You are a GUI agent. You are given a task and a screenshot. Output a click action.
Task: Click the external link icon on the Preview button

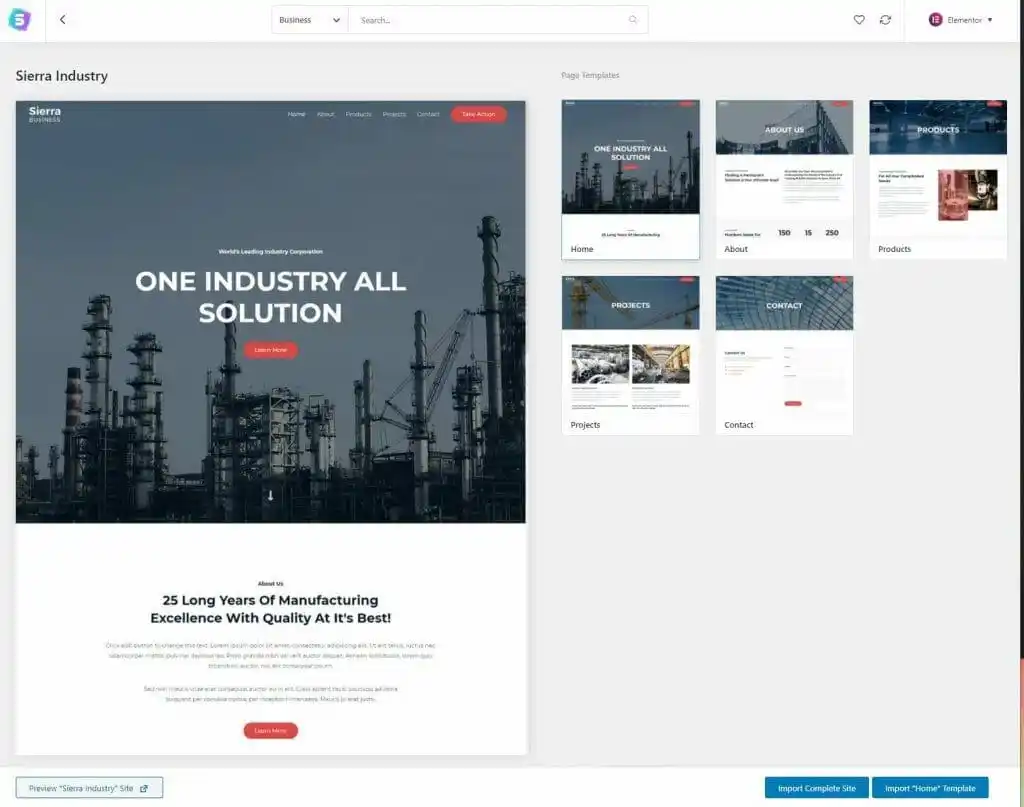click(144, 788)
